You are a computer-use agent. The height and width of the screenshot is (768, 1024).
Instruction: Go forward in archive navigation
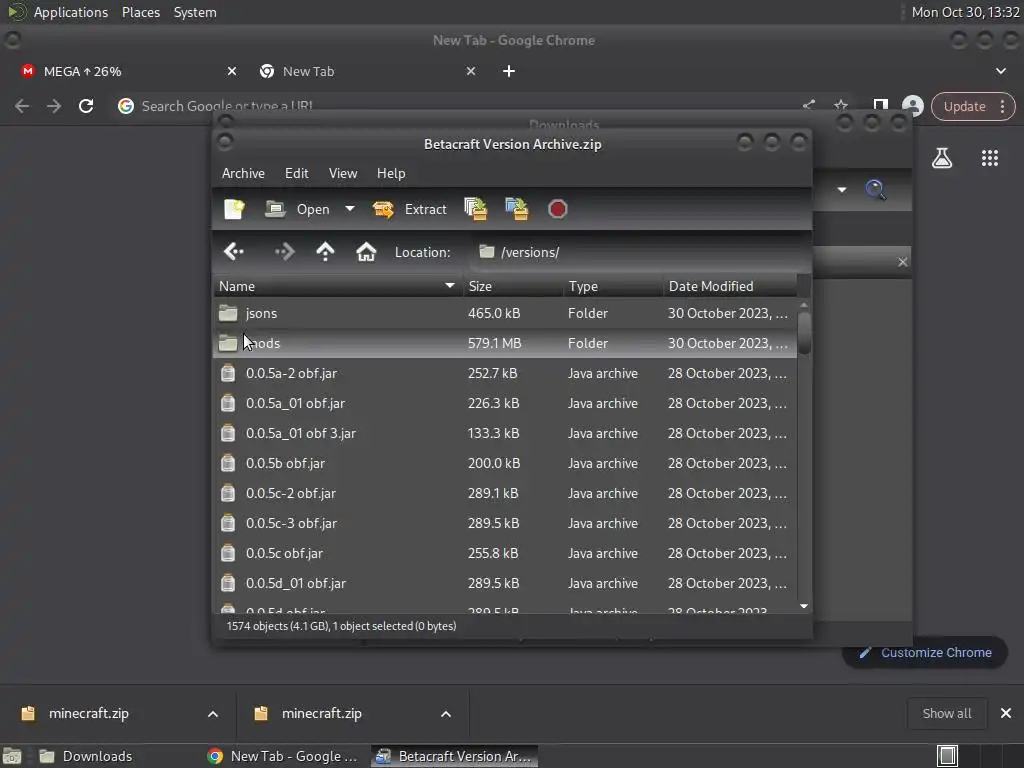click(285, 251)
